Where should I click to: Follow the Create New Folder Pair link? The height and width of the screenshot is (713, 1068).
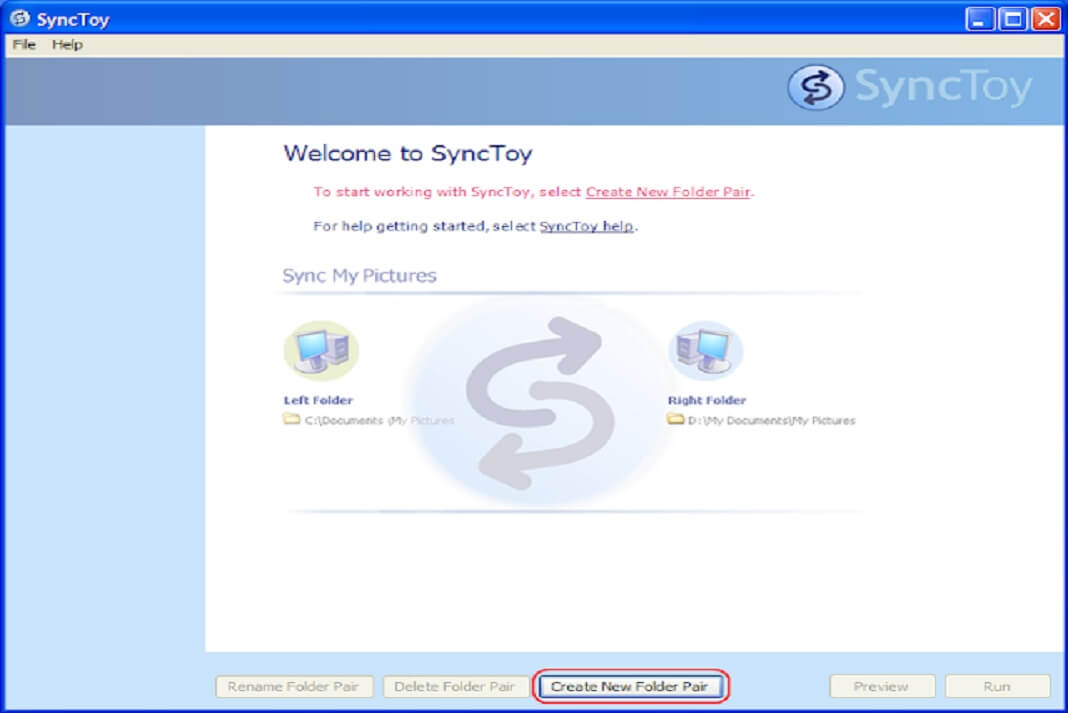667,192
